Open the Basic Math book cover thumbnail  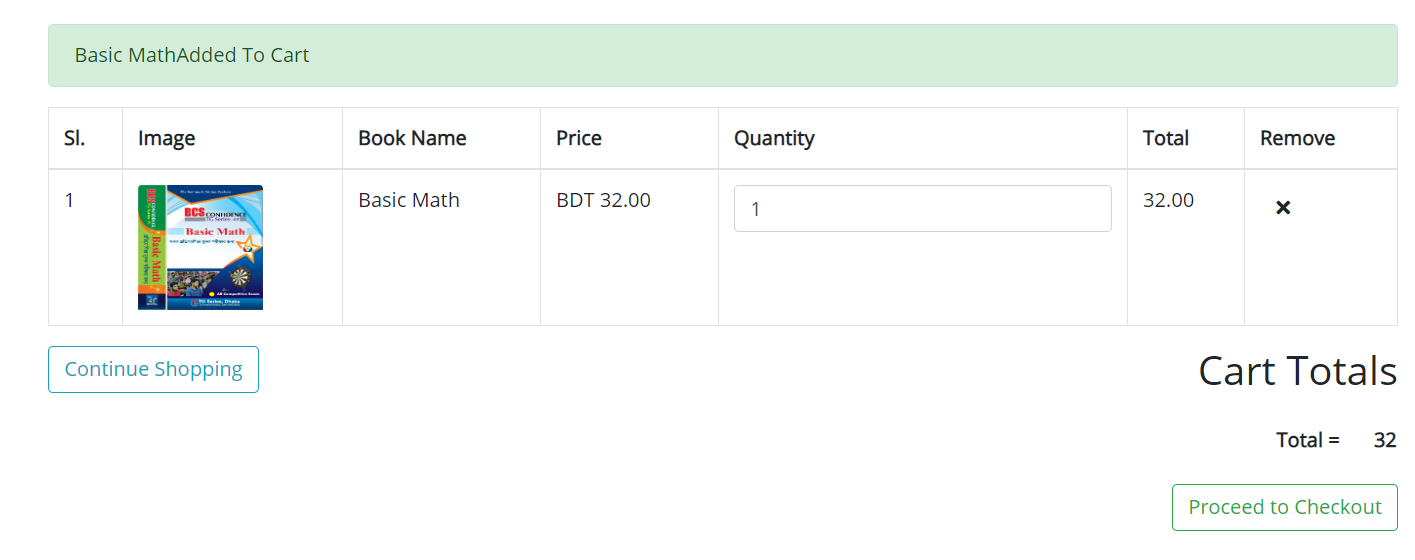pyautogui.click(x=200, y=247)
